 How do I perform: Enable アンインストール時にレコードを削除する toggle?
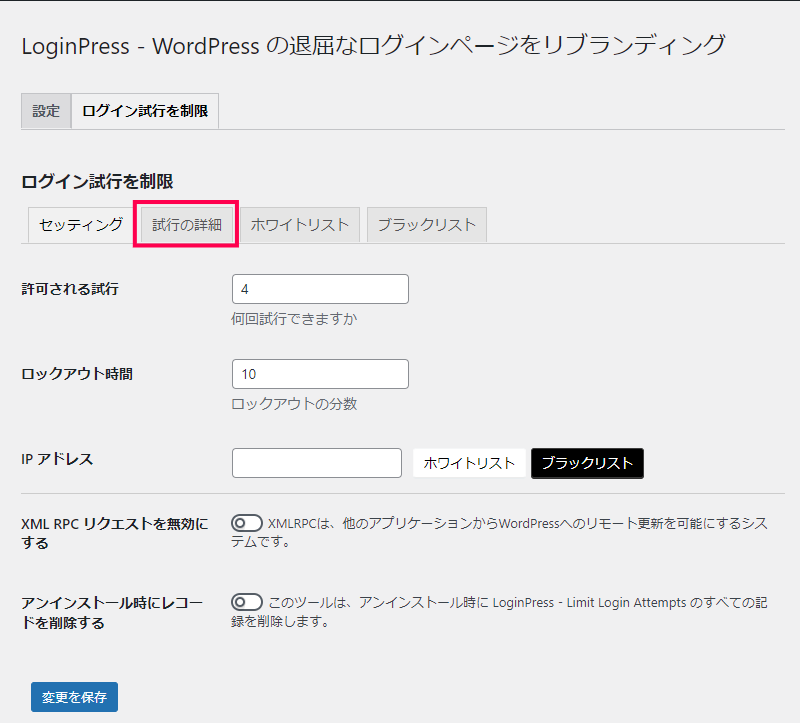pos(246,602)
